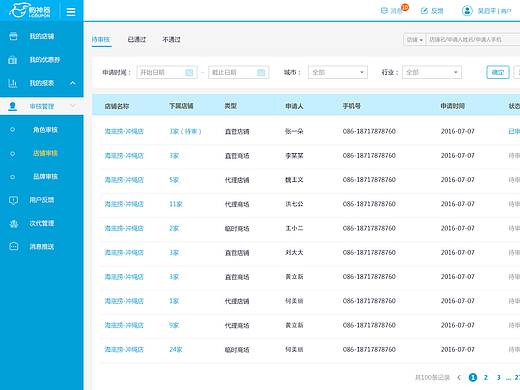Go to page 3

pyautogui.click(x=498, y=377)
